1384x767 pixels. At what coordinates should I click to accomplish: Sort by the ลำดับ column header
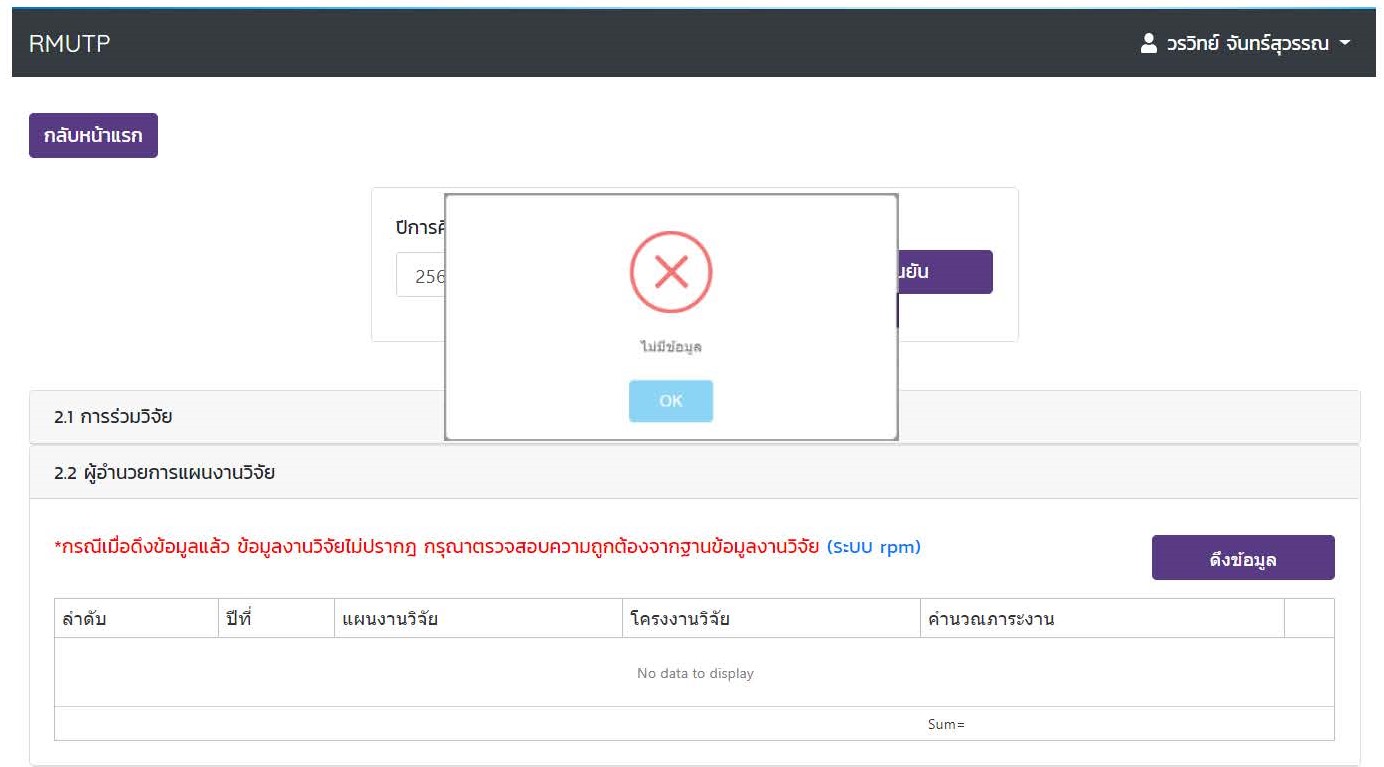(84, 619)
